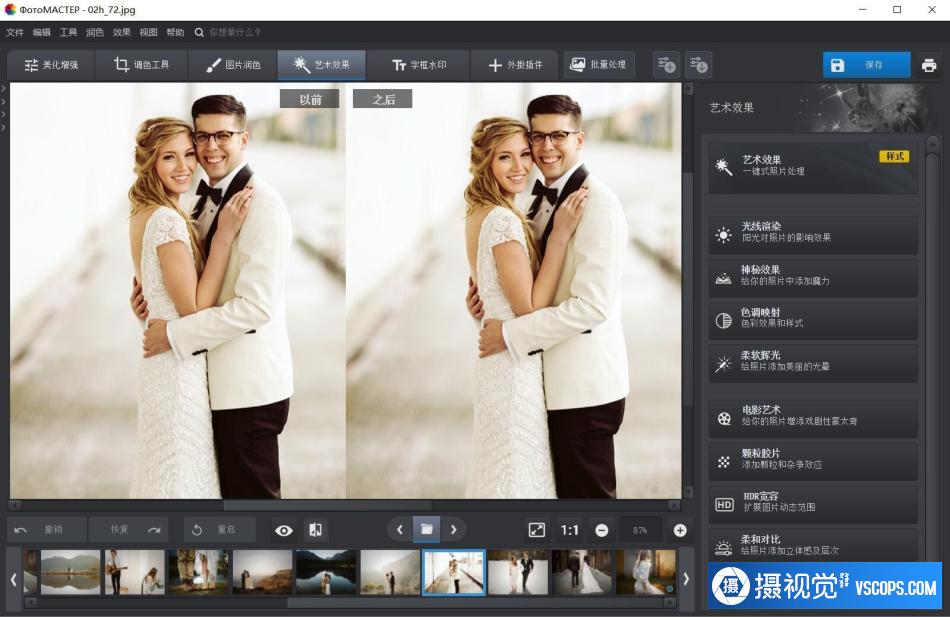
Task: Click the 重启 reset button
Action: tap(219, 530)
